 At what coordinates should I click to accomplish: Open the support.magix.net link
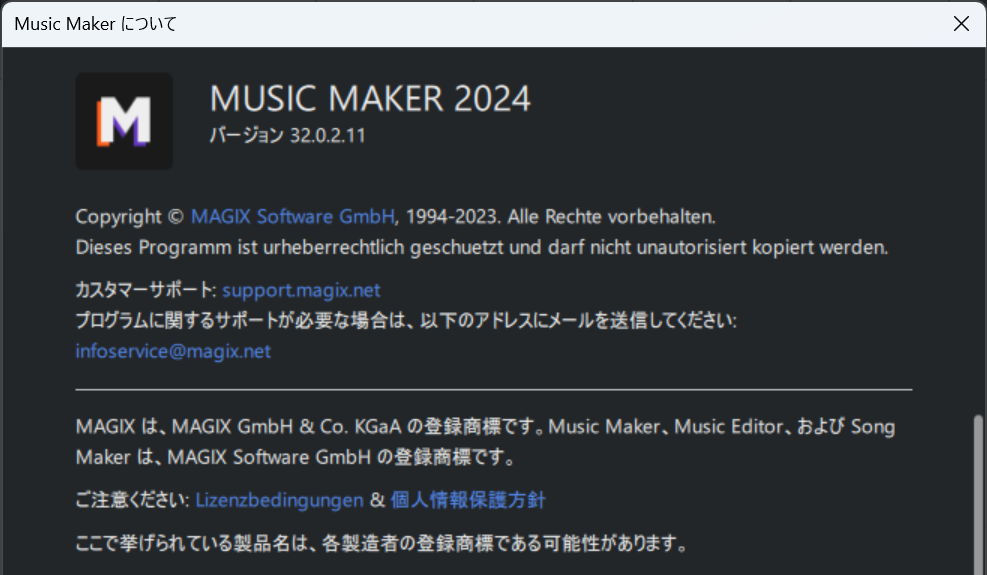pos(301,290)
